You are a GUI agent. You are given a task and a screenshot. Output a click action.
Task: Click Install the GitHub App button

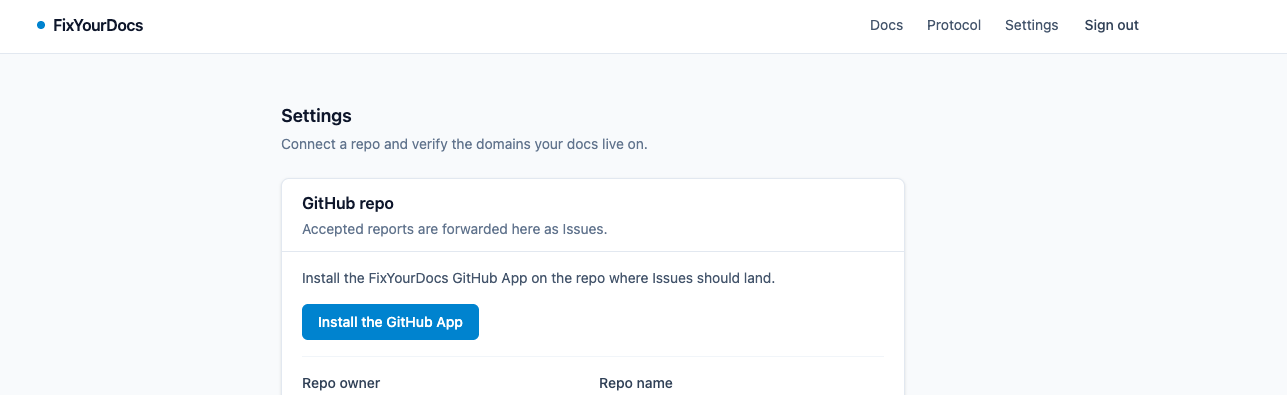tap(390, 322)
